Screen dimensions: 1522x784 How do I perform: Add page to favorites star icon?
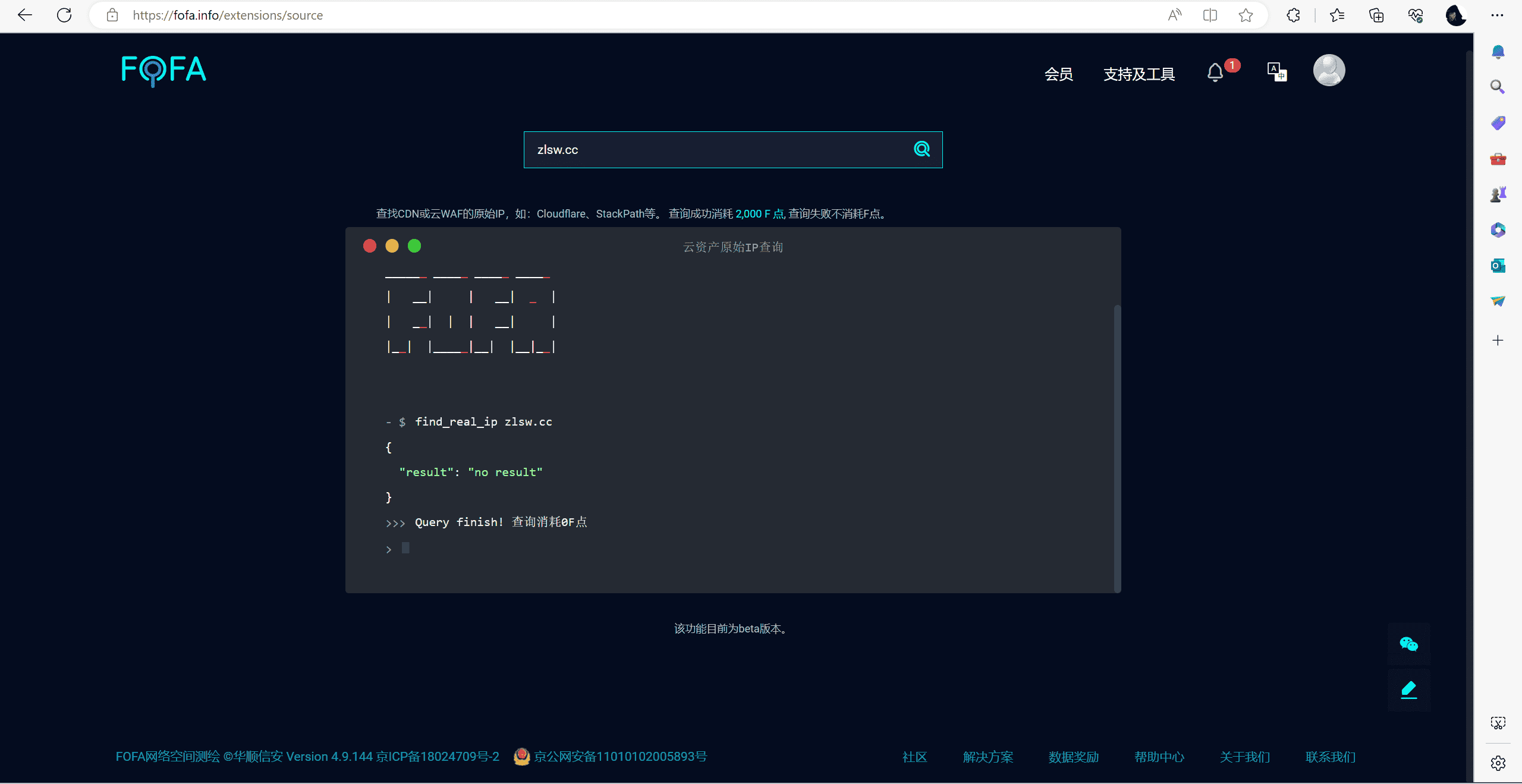tap(1246, 15)
